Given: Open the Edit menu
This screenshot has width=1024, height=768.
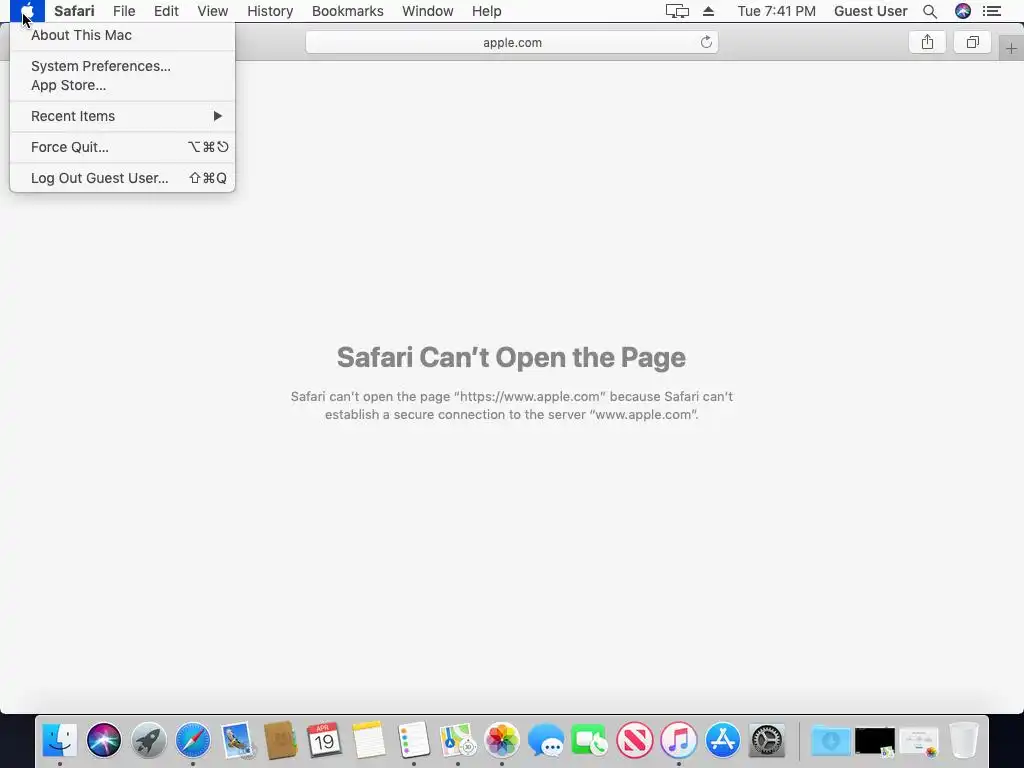Looking at the screenshot, I should [166, 11].
